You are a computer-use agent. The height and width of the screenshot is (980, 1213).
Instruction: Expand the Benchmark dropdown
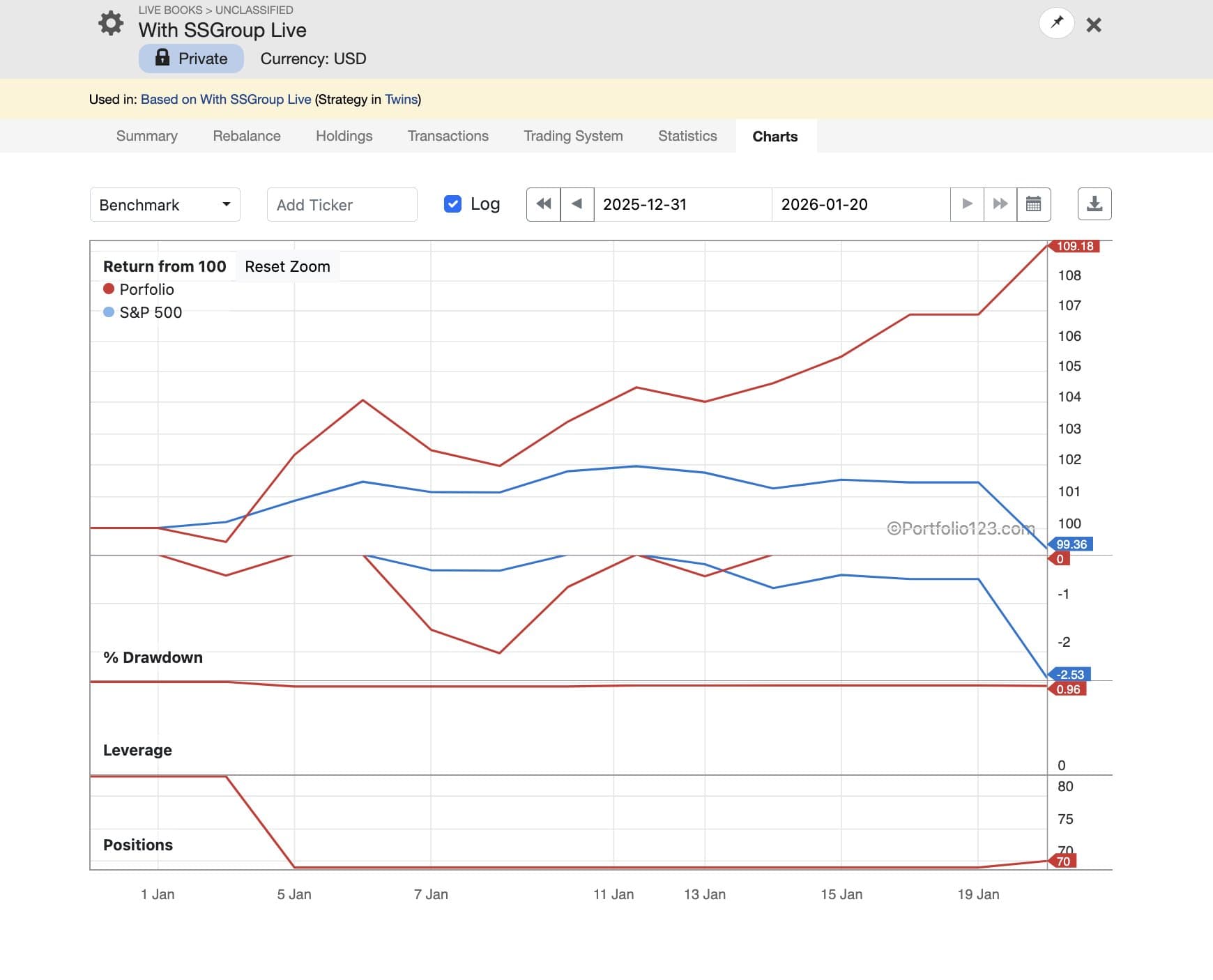click(x=165, y=205)
